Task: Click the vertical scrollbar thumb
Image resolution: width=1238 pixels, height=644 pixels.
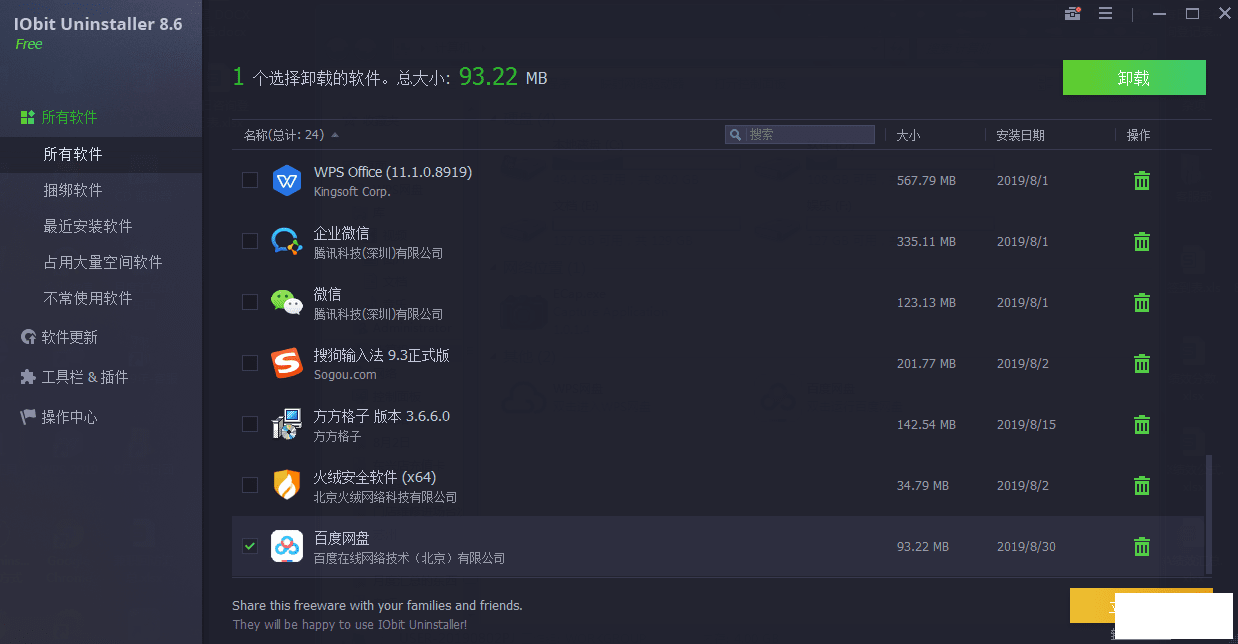Action: 1208,515
